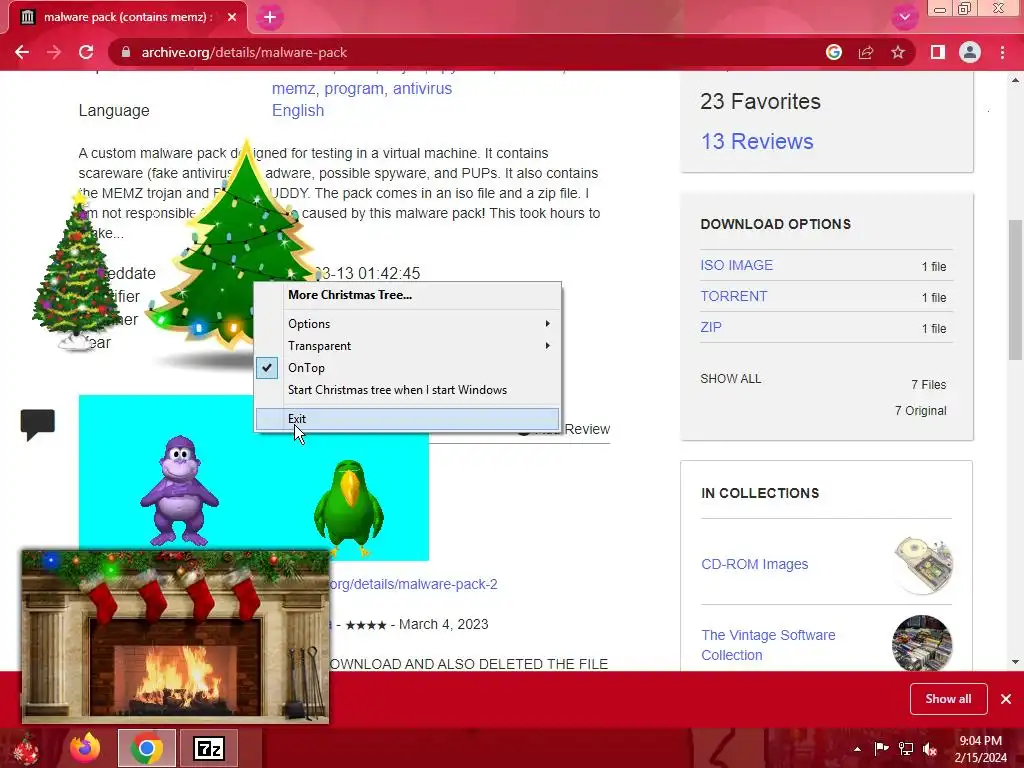Download the TORRENT option
Viewport: 1024px width, 768px height.
point(733,296)
